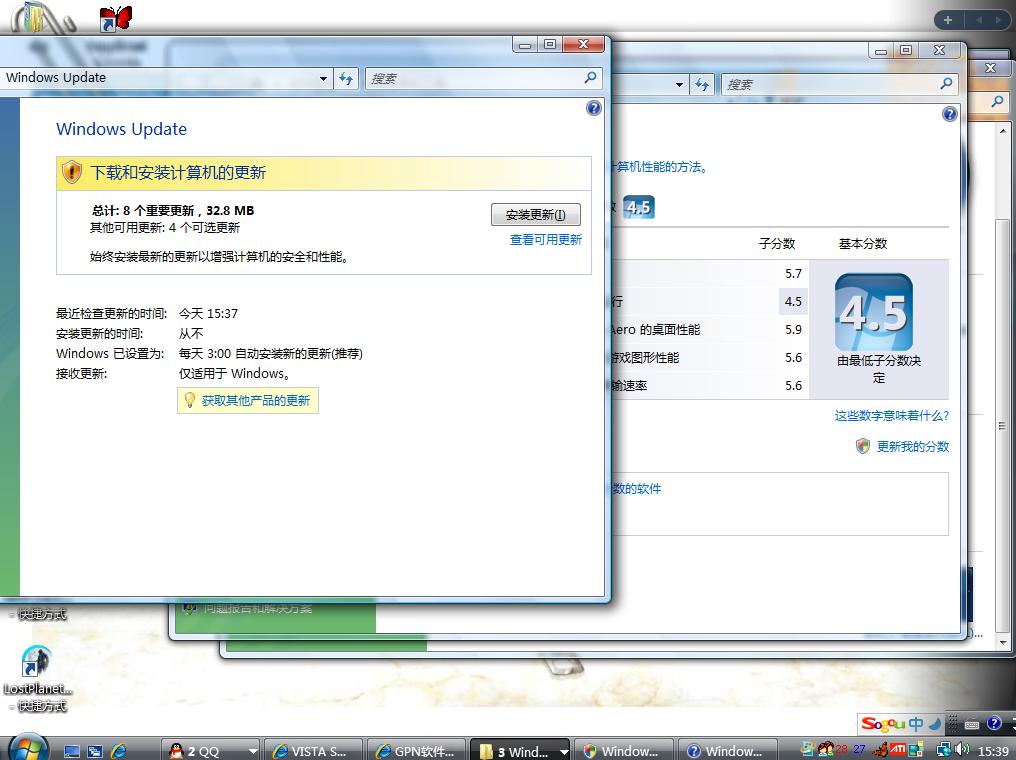
Task: Expand the 3 Wind... taskbar group arrow
Action: [564, 752]
